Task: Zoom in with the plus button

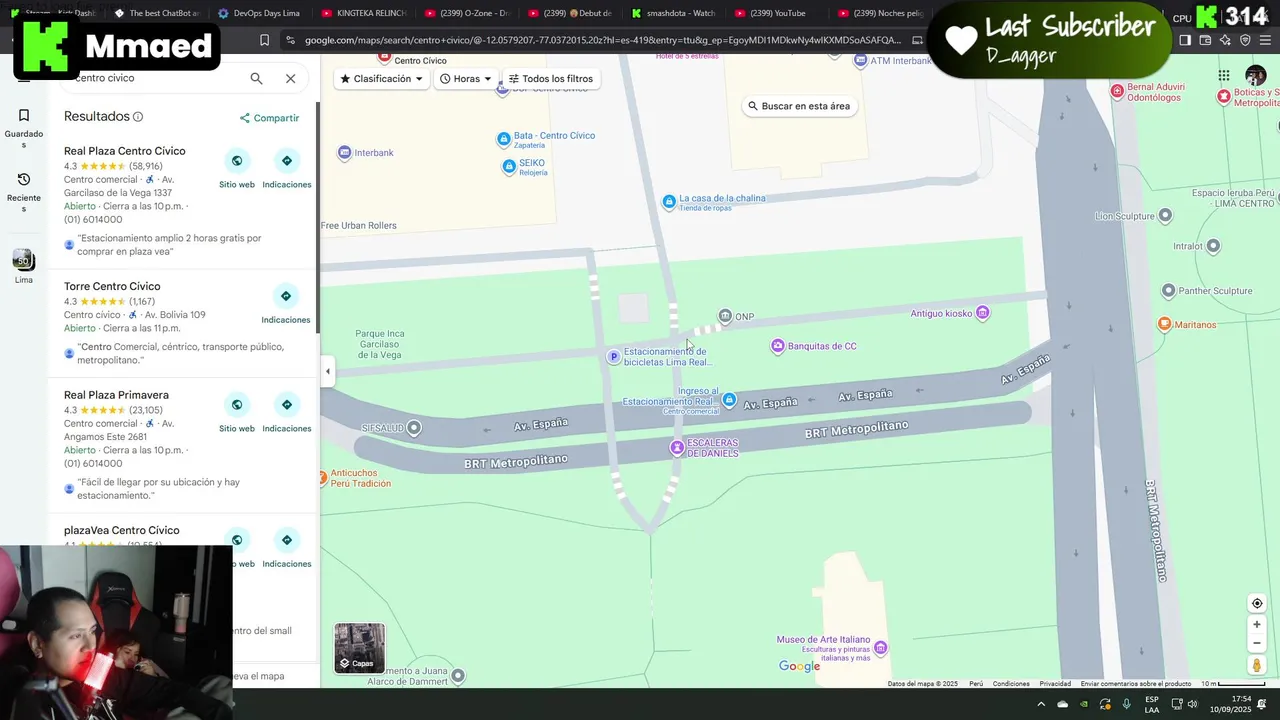Action: 1257,625
